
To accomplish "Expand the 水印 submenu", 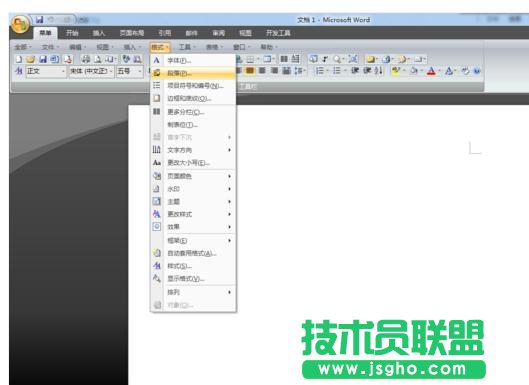I will [193, 189].
